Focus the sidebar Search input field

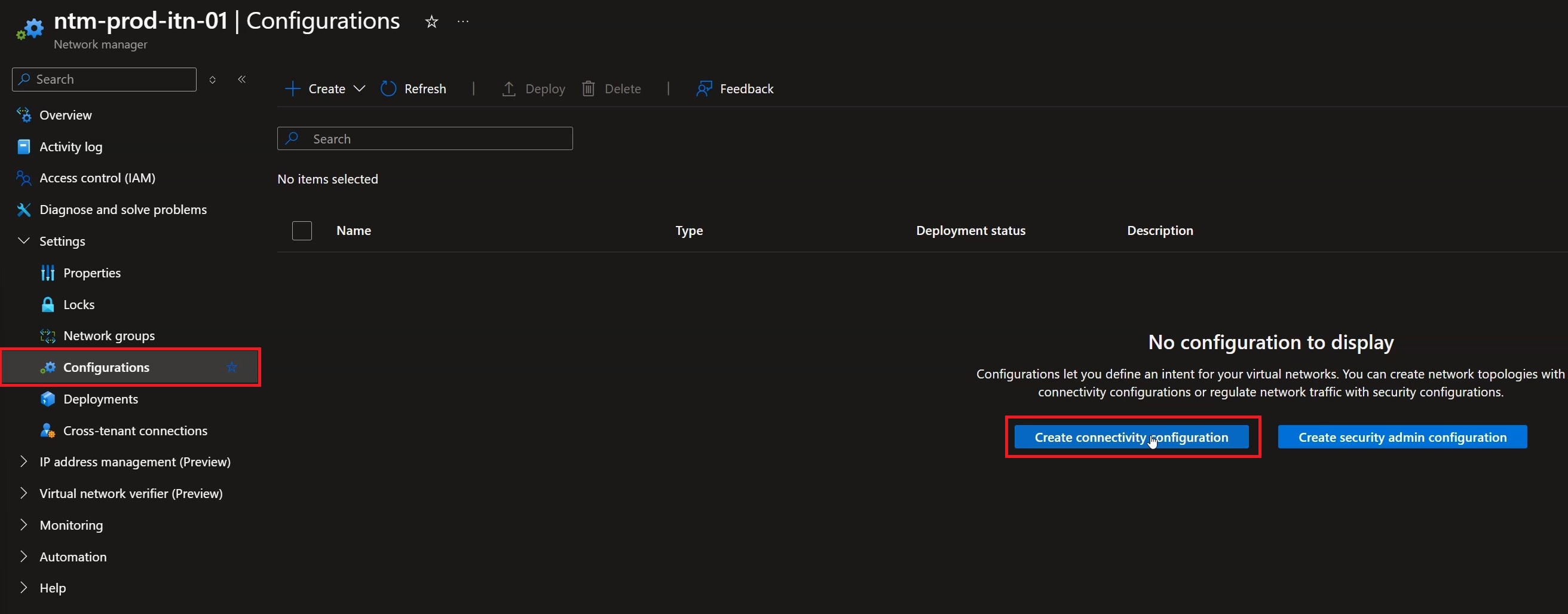(104, 79)
